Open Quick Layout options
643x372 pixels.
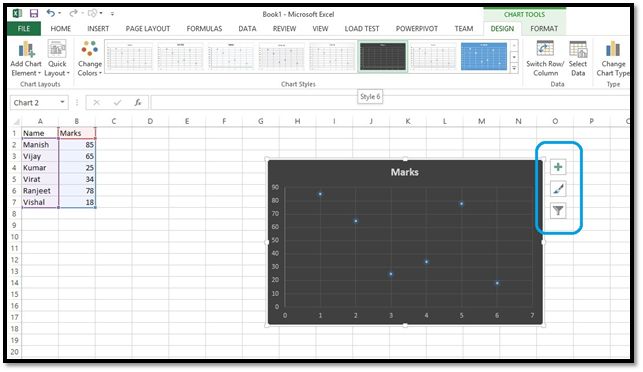click(57, 59)
